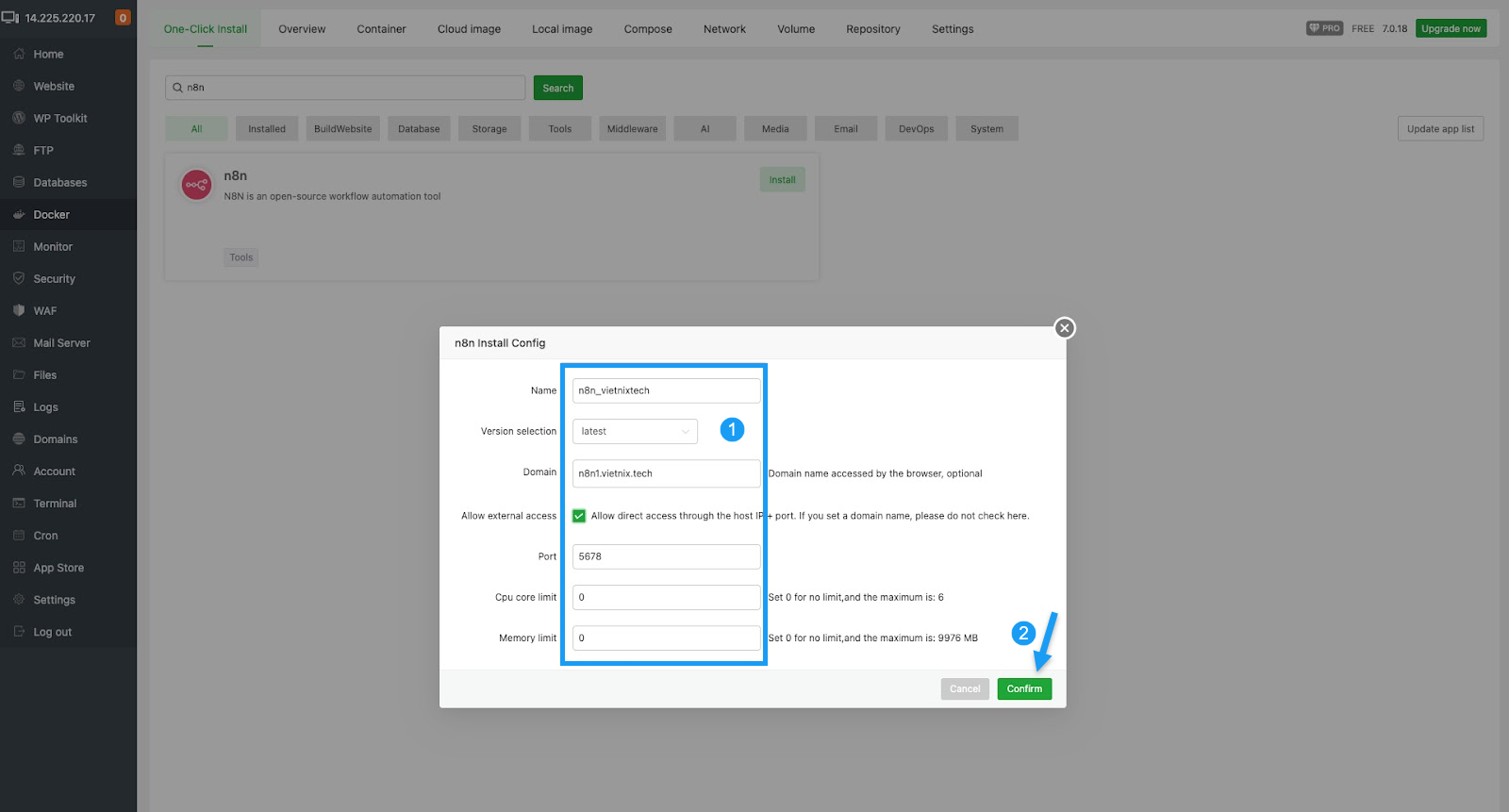This screenshot has width=1509, height=812.
Task: Open the WAF icon
Action: (19, 310)
